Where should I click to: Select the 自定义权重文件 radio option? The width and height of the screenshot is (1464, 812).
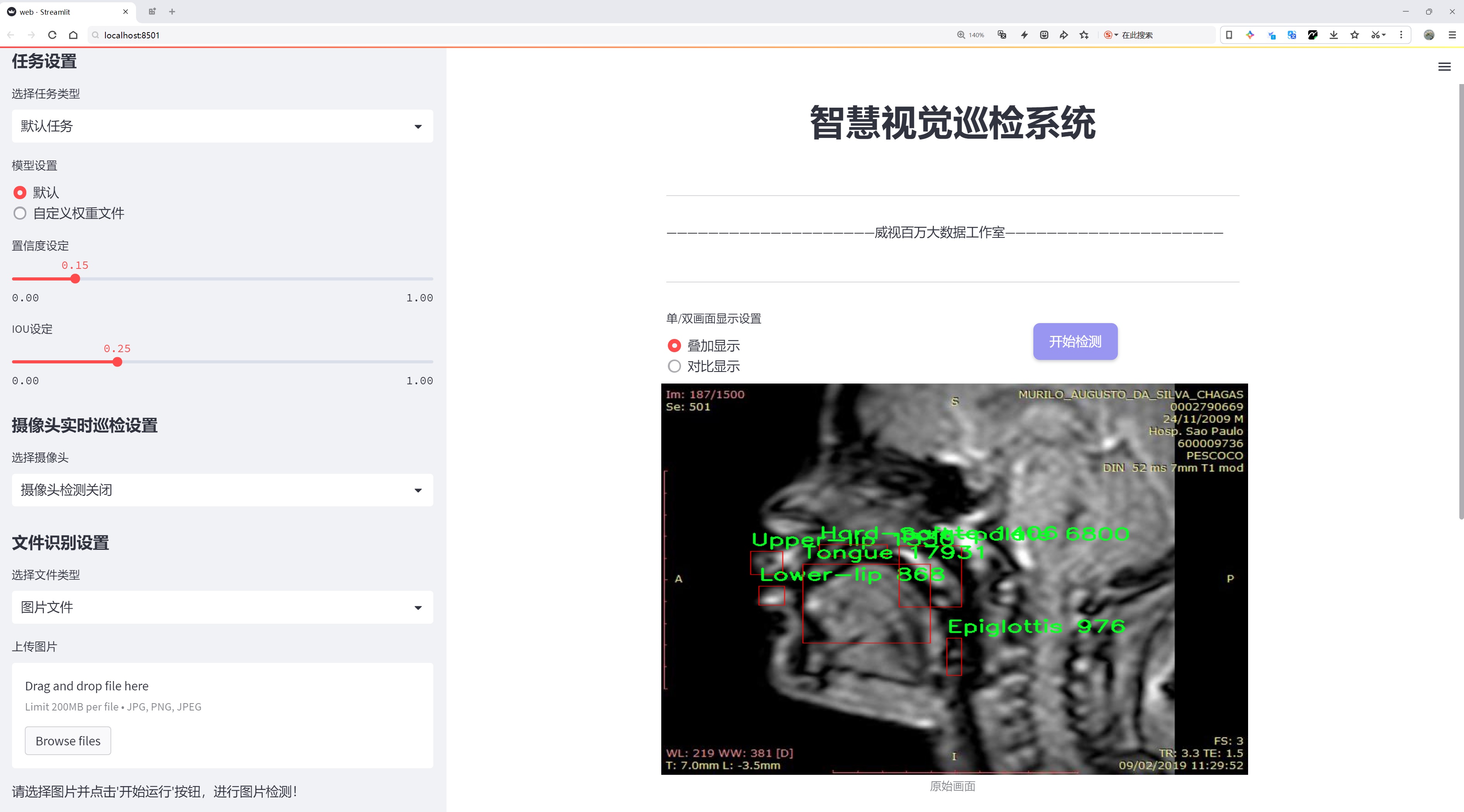(x=20, y=213)
